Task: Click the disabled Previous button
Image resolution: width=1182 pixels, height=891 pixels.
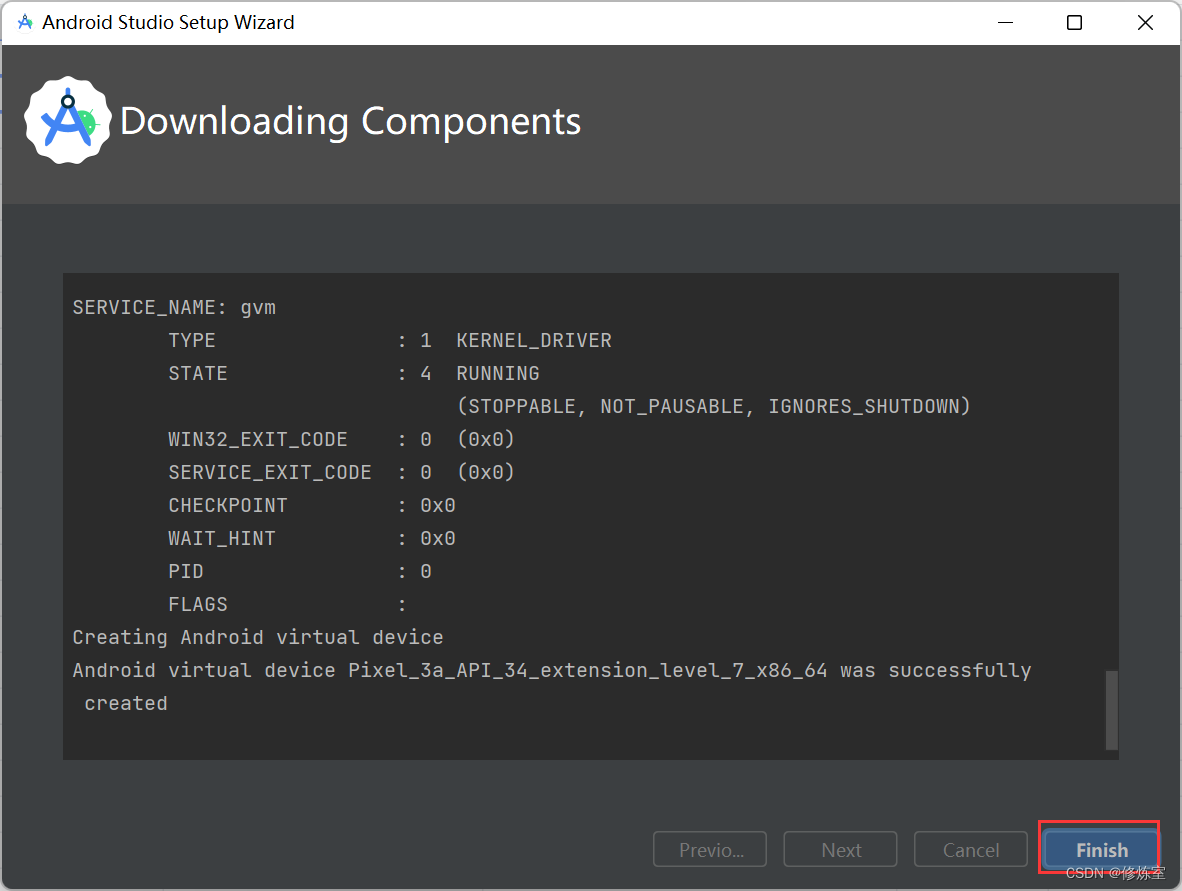Action: click(x=710, y=850)
